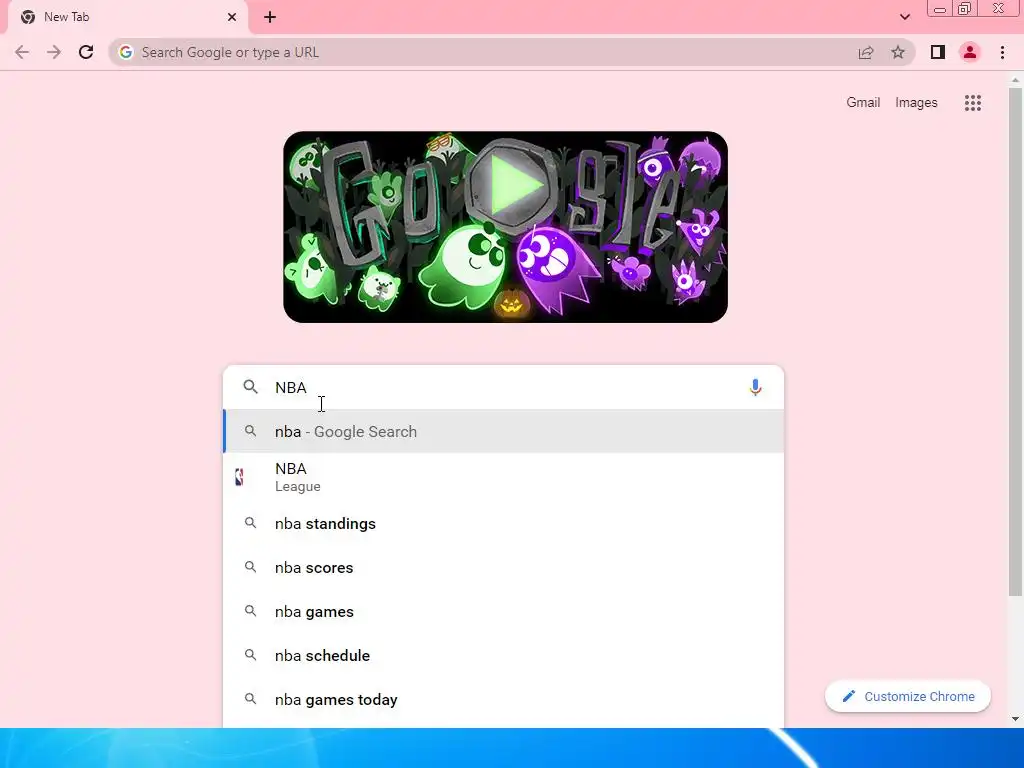The height and width of the screenshot is (768, 1024).
Task: Close the New Tab tab
Action: [231, 17]
